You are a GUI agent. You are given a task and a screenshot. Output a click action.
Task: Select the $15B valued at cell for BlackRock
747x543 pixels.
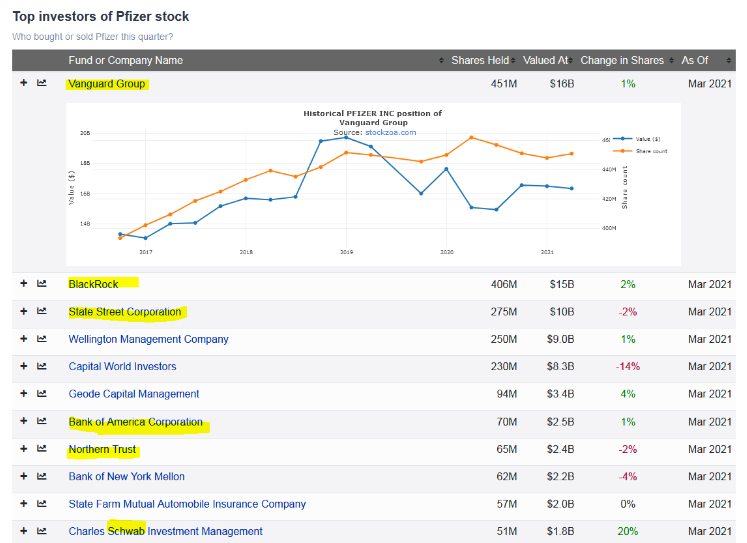(x=562, y=284)
